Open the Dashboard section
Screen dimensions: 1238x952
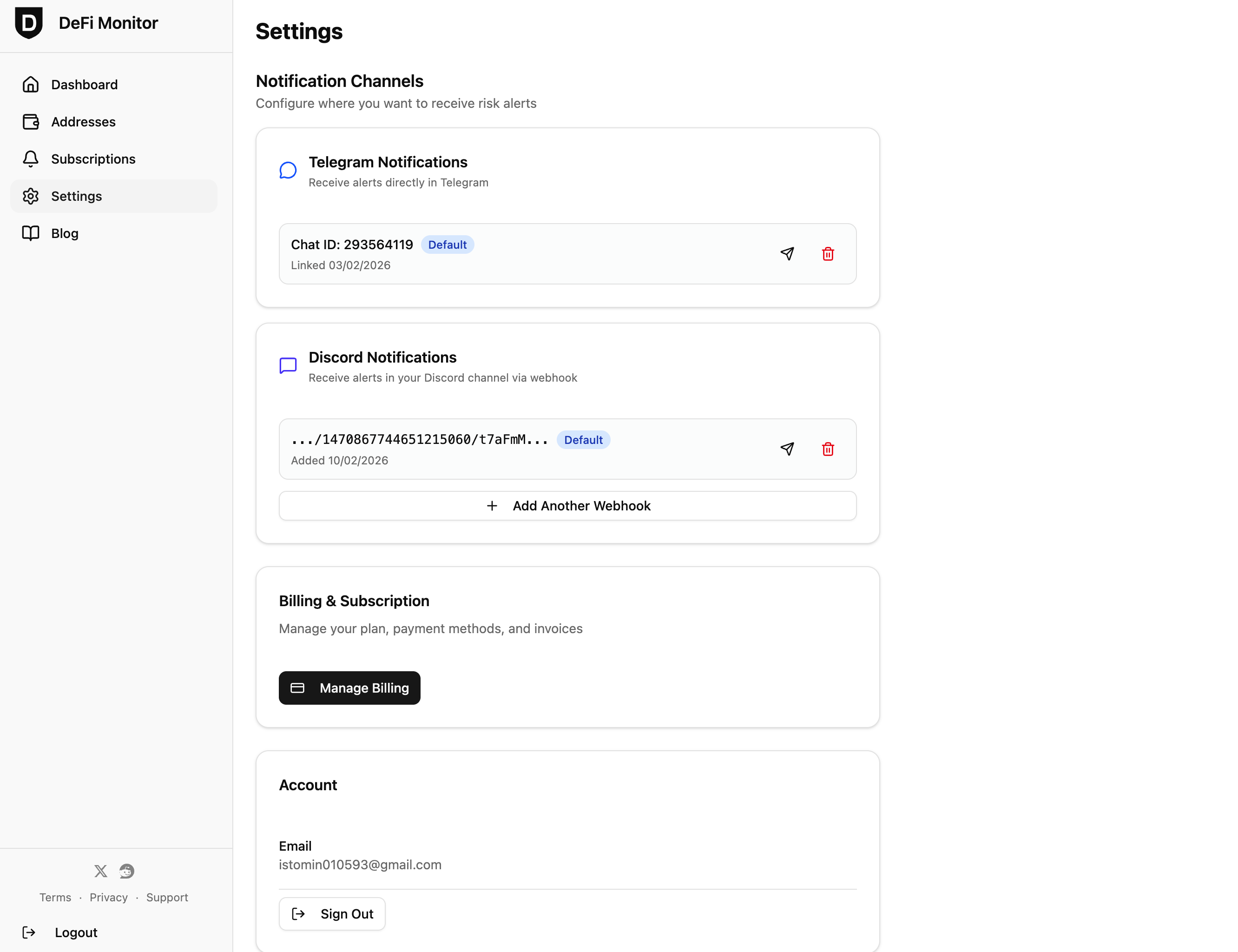click(x=85, y=84)
